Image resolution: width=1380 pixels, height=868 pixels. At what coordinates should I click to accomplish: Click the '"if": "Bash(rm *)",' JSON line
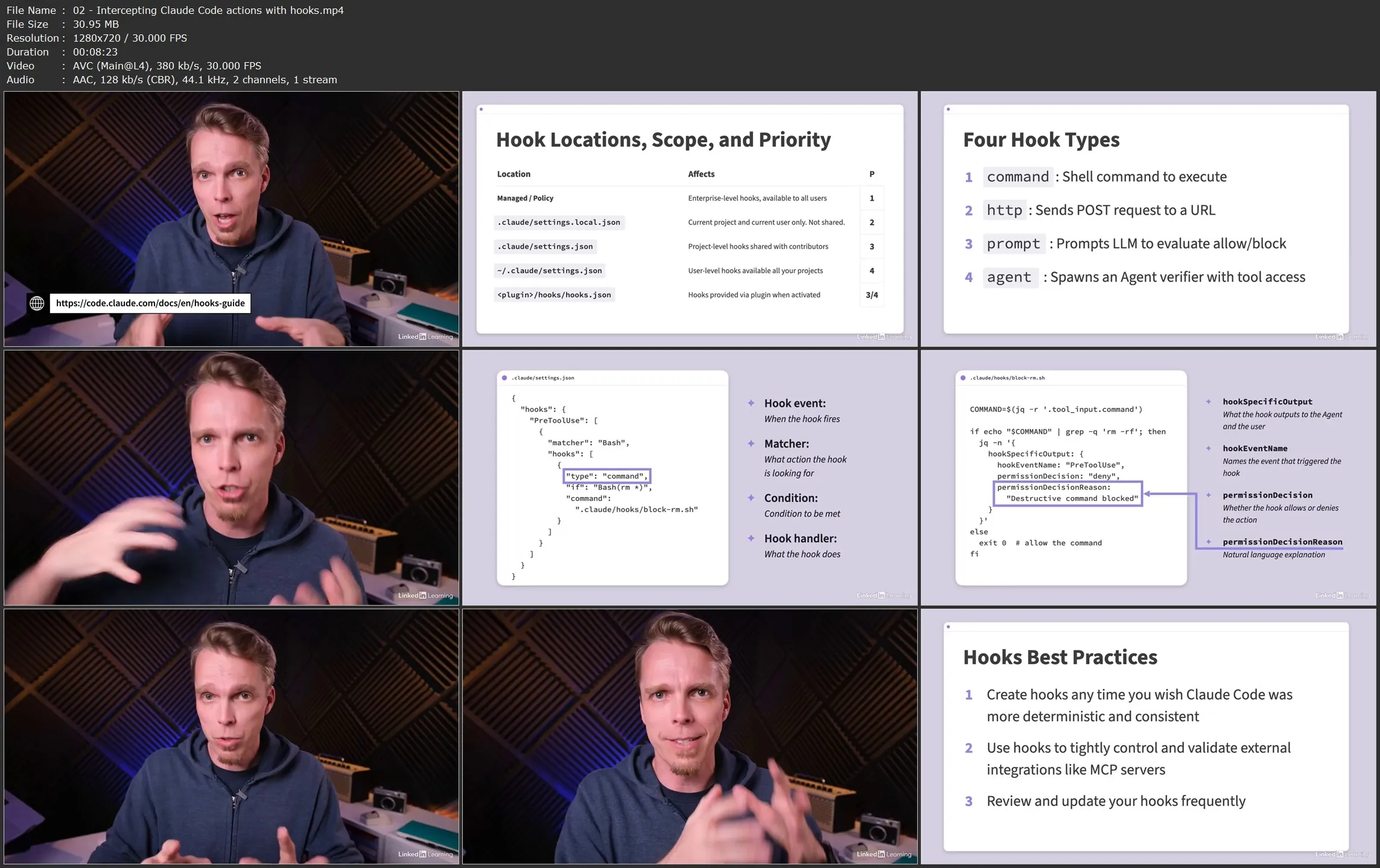pos(609,487)
